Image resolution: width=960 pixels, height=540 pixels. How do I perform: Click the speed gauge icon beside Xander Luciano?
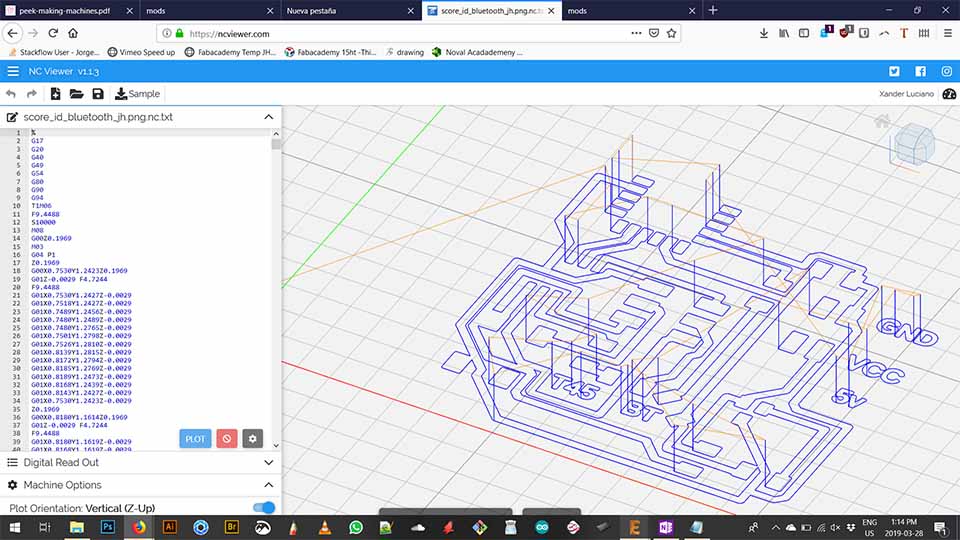point(949,94)
